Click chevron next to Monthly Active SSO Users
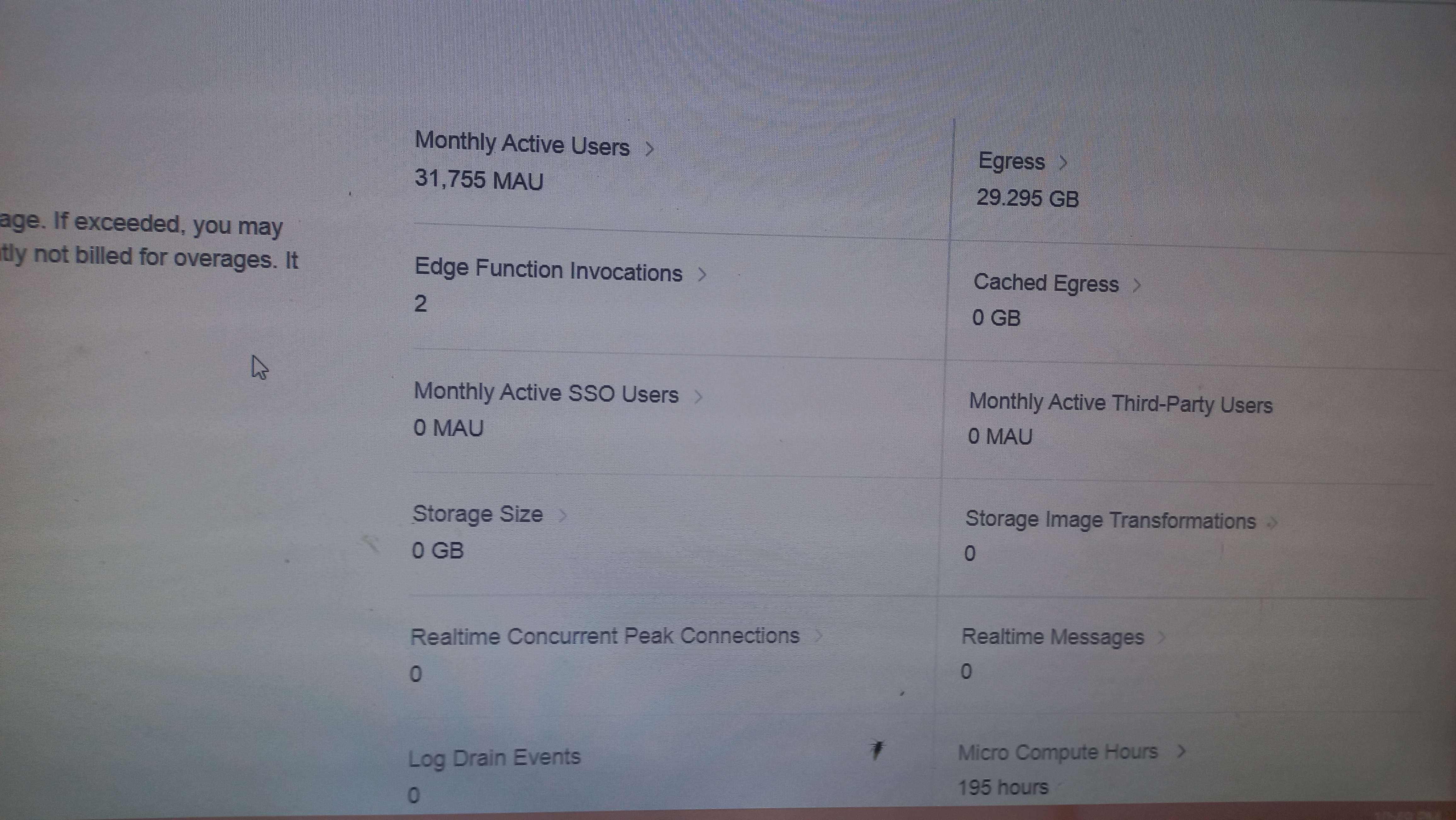This screenshot has width=1456, height=820. point(699,397)
